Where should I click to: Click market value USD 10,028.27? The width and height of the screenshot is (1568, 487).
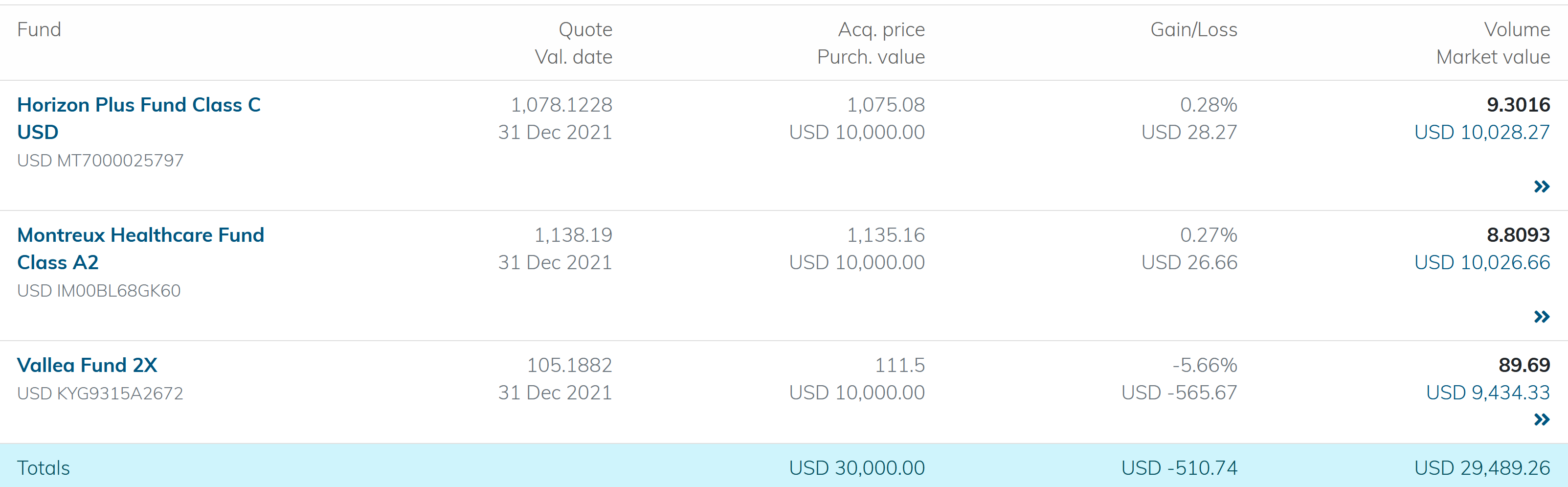(1481, 132)
